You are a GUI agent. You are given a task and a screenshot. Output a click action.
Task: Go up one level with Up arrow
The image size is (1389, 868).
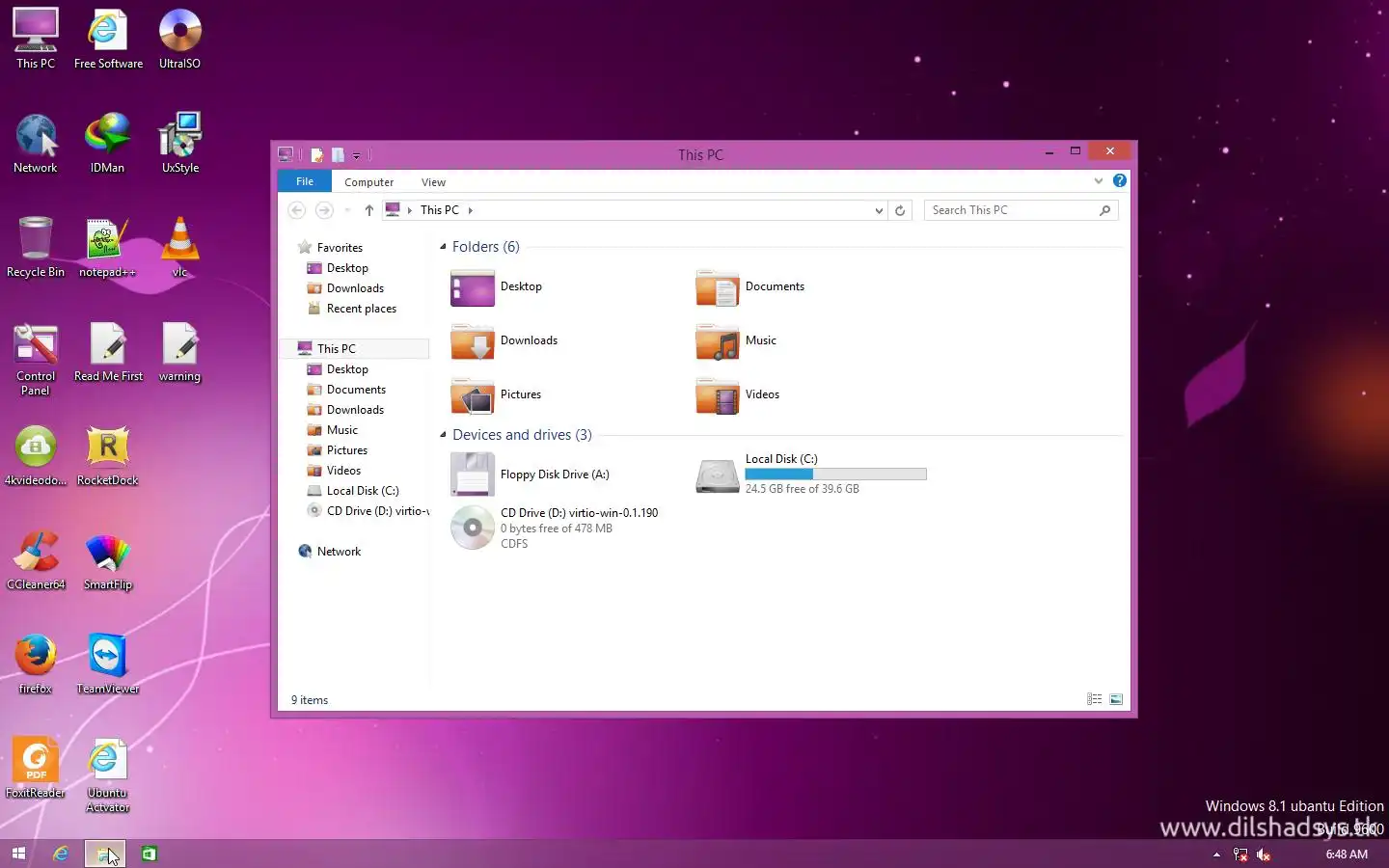(368, 210)
